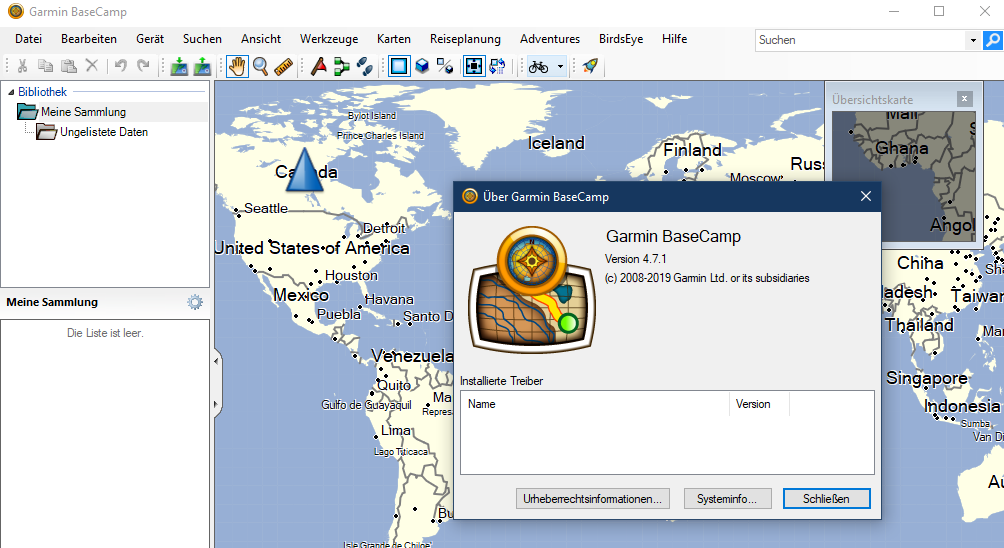Viewport: 1004px width, 548px height.
Task: Open the Bearbeiten menu
Action: coord(89,39)
